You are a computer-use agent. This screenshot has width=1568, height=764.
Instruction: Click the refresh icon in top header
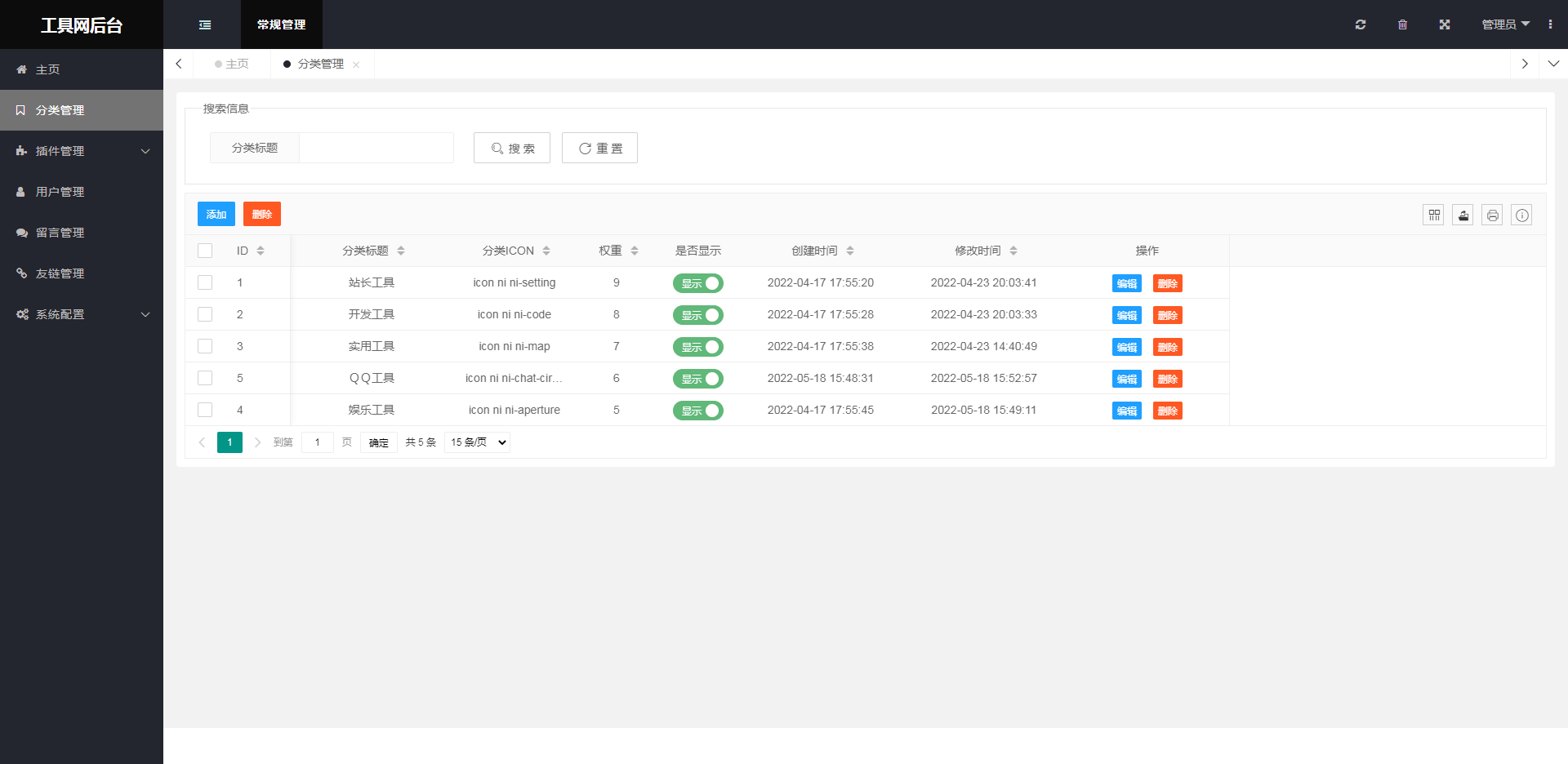pos(1360,24)
